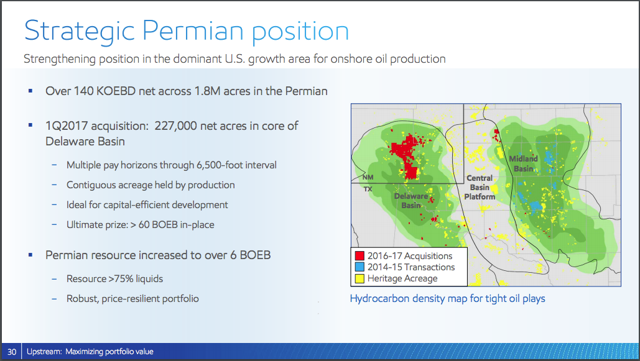This screenshot has width=640, height=361.
Task: Click the red 2016-17 Acquisitions legend swatch
Action: [x=359, y=256]
